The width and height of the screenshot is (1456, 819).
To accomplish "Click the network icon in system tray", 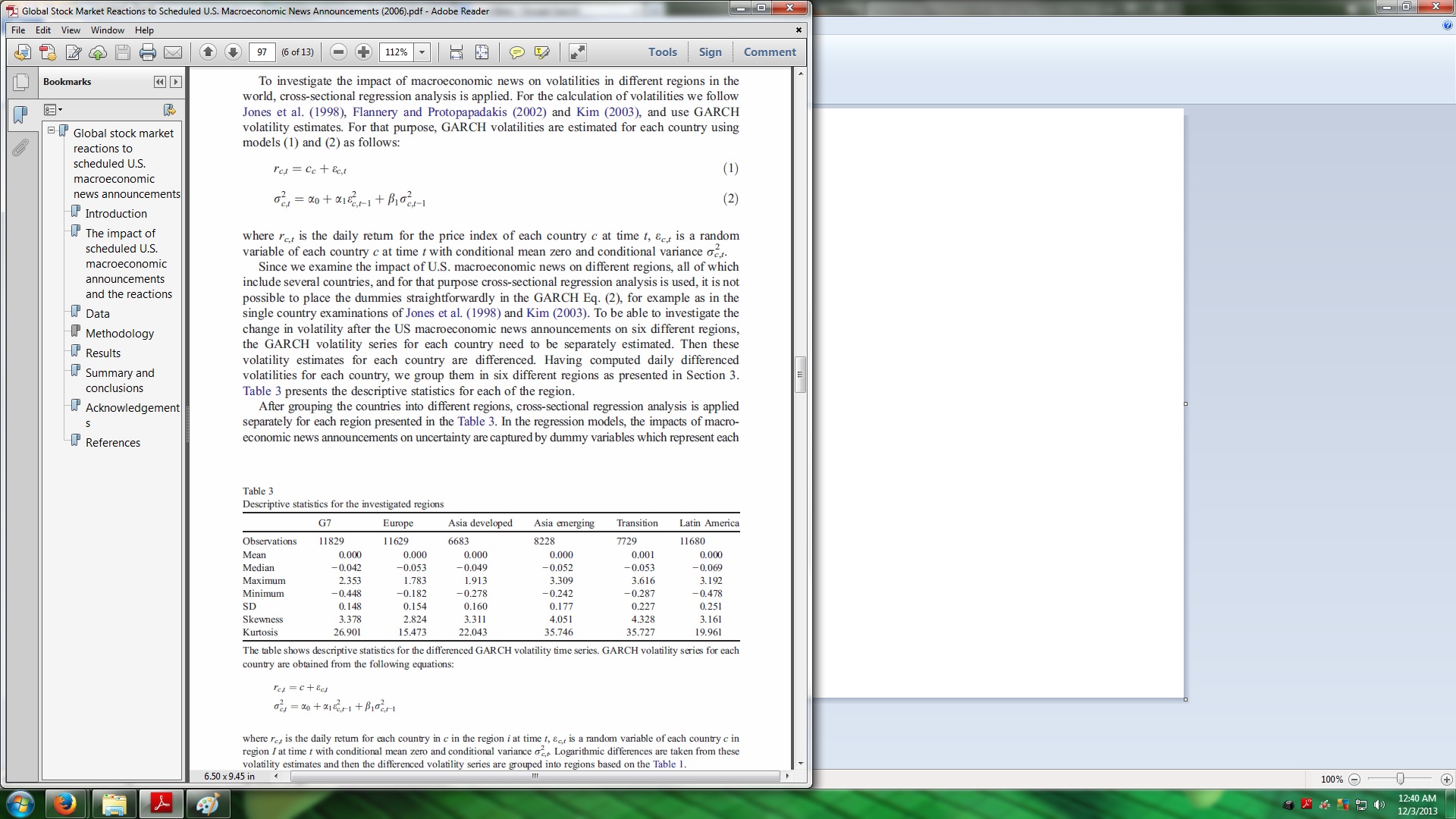I will [x=1361, y=805].
